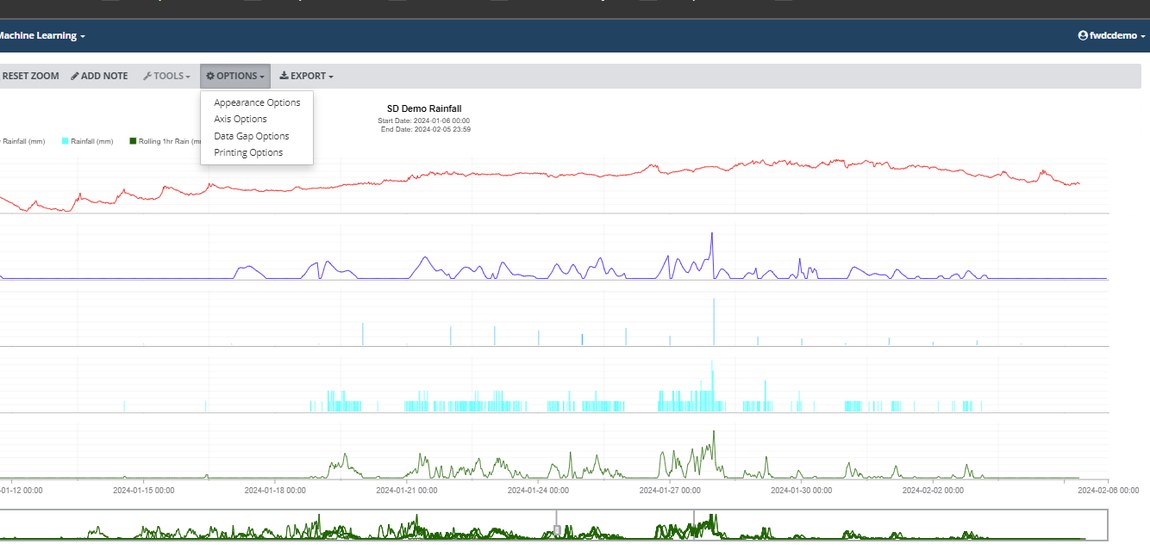Toggle cyan Rainfall (mm) legend series

[87, 141]
